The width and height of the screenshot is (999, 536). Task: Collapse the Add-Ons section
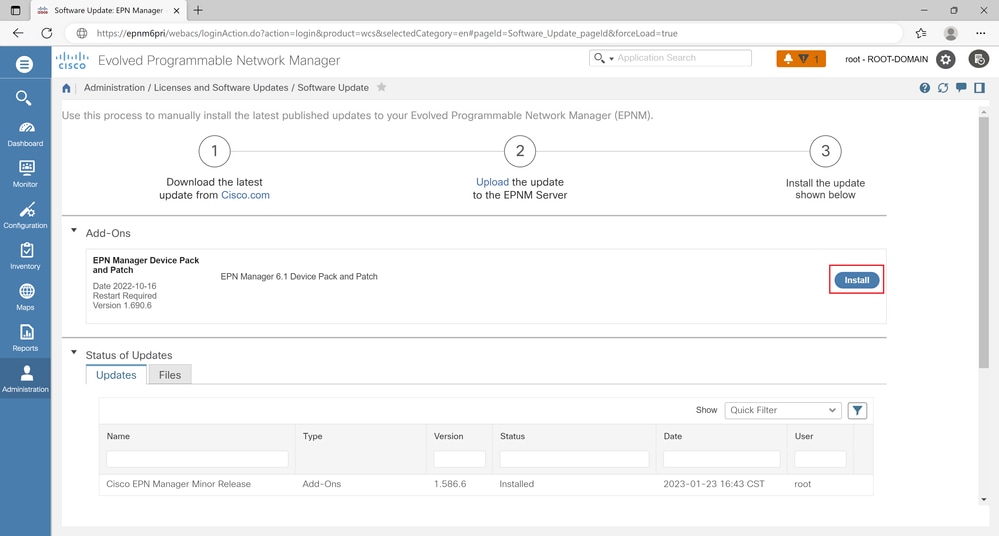74,230
